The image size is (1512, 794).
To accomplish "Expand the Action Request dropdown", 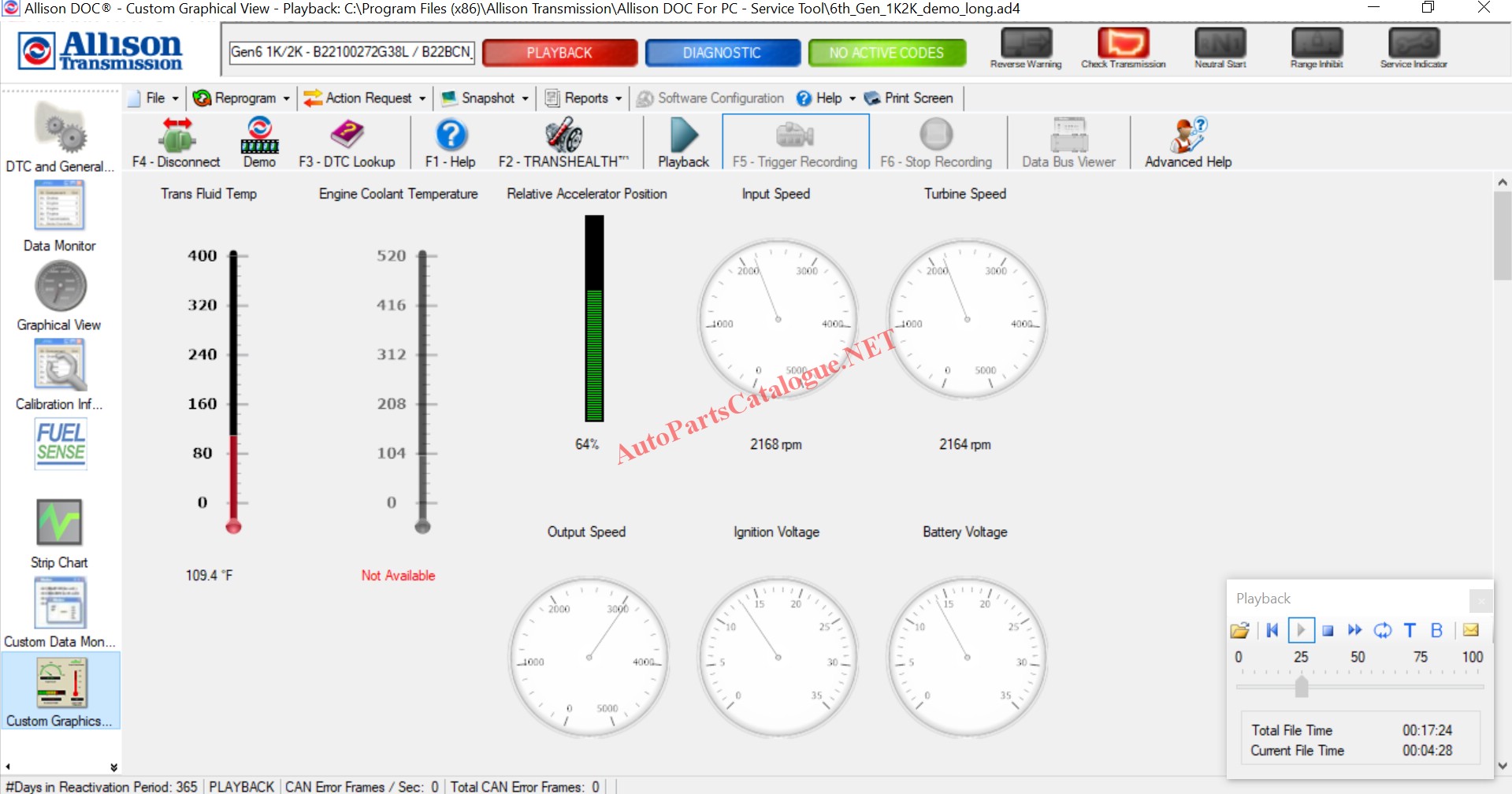I will click(365, 98).
